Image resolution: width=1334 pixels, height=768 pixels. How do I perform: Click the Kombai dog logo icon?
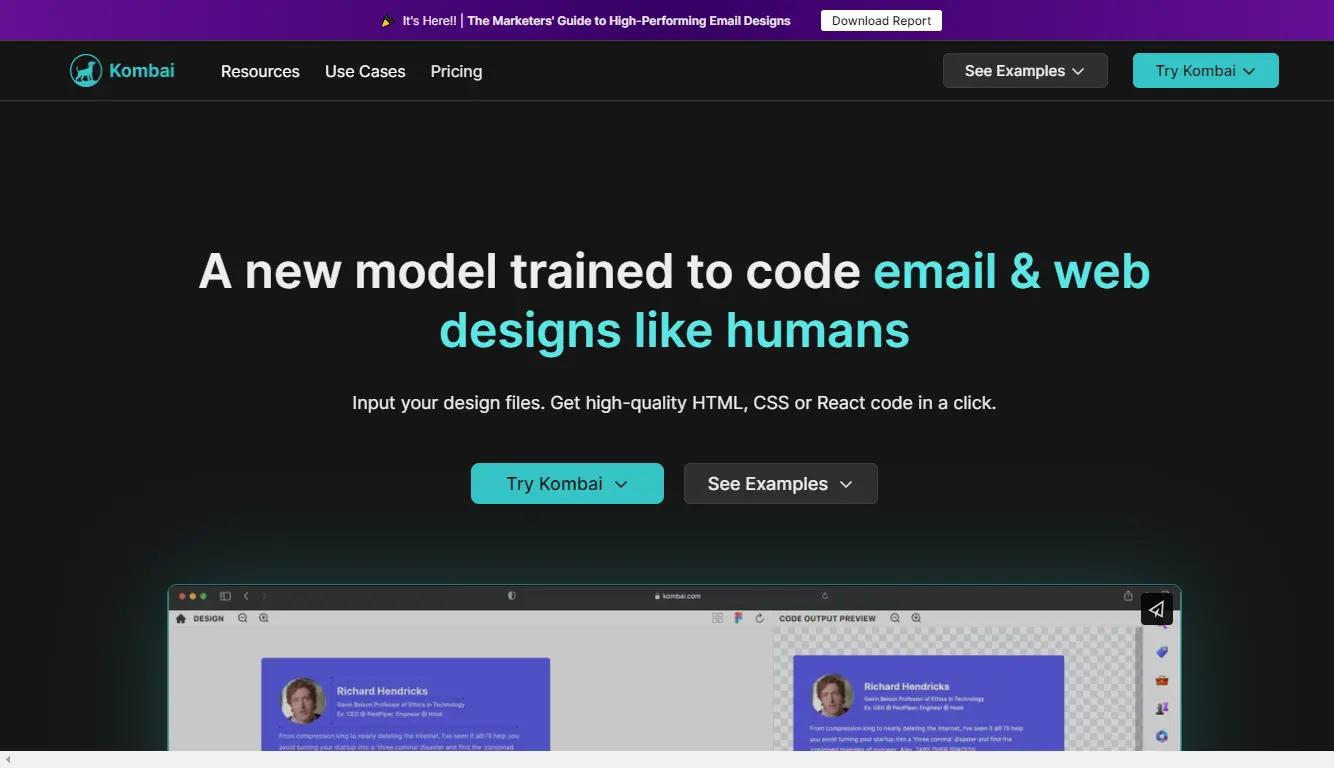(x=86, y=71)
